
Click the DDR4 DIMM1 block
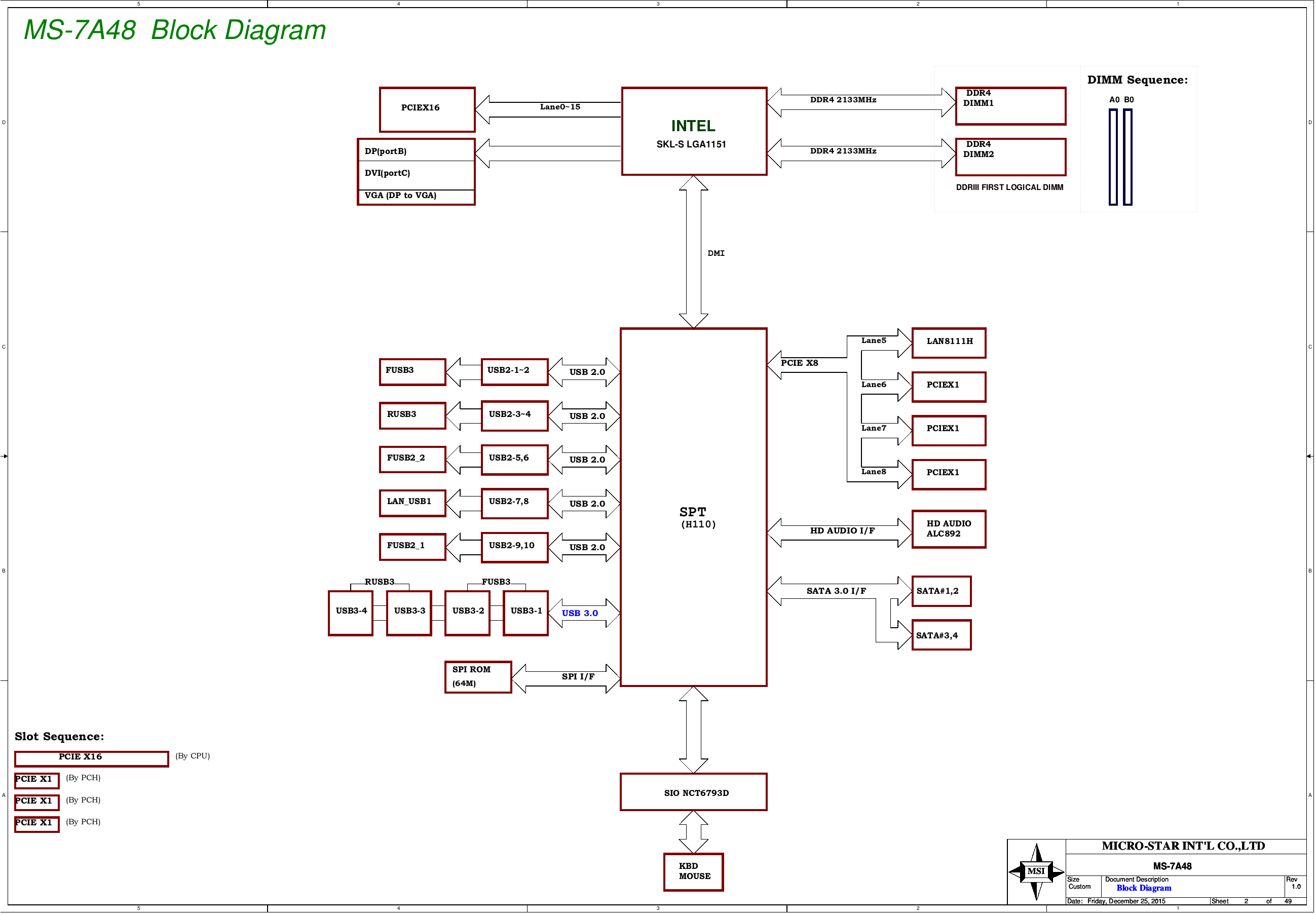pos(1010,106)
